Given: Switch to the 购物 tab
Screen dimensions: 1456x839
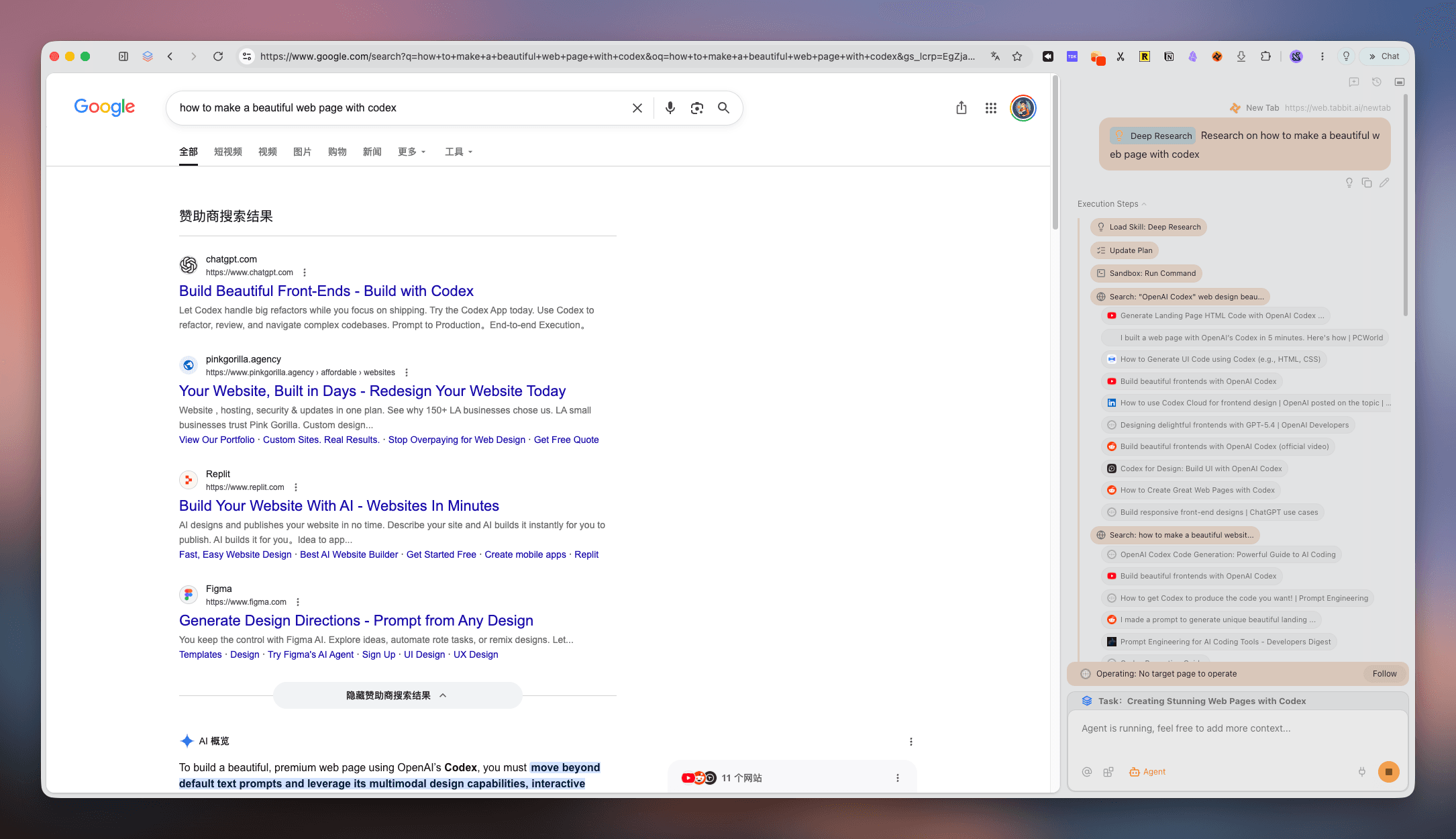Looking at the screenshot, I should [x=337, y=152].
